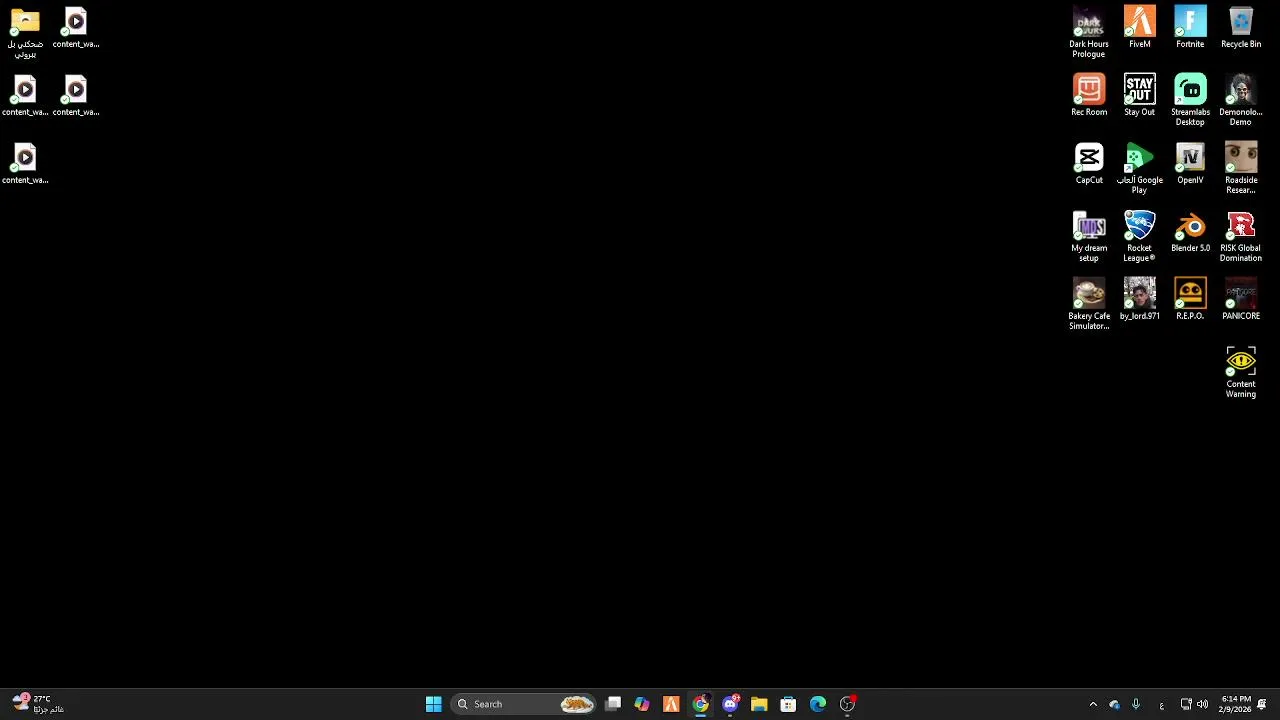Viewport: 1280px width, 720px height.
Task: Switch to Google Chrome on the taskbar
Action: point(700,704)
